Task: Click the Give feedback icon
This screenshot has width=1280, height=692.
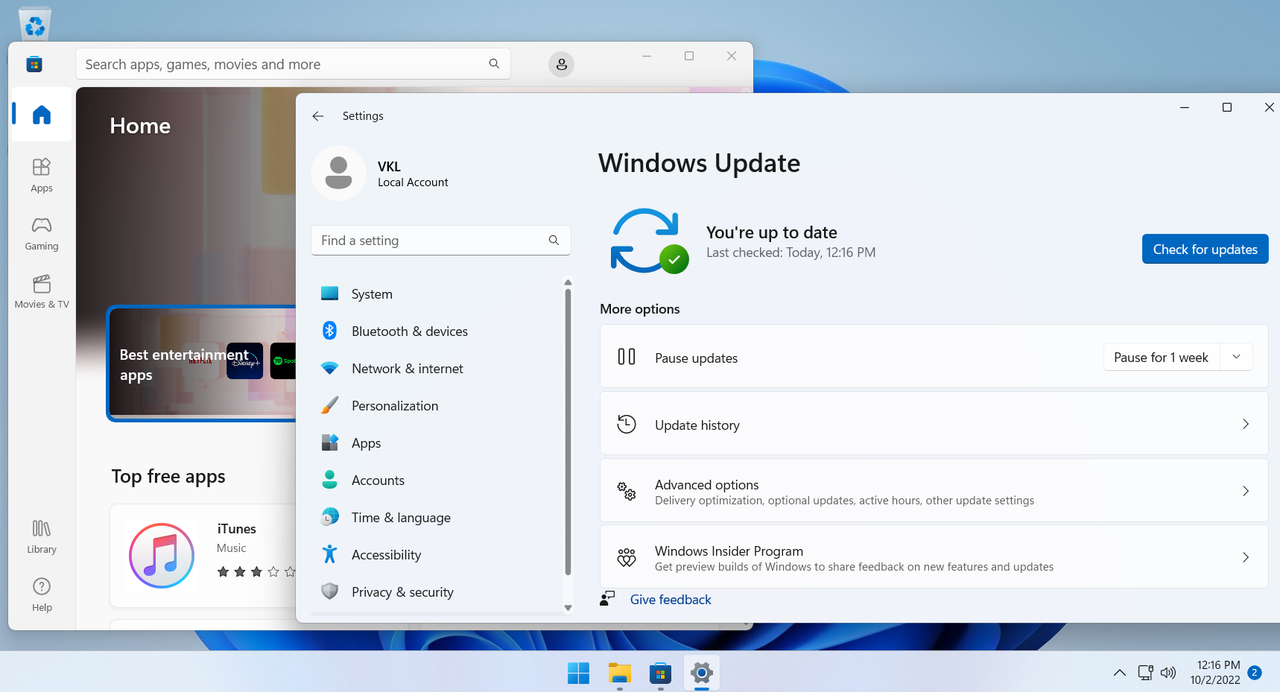Action: pyautogui.click(x=607, y=599)
